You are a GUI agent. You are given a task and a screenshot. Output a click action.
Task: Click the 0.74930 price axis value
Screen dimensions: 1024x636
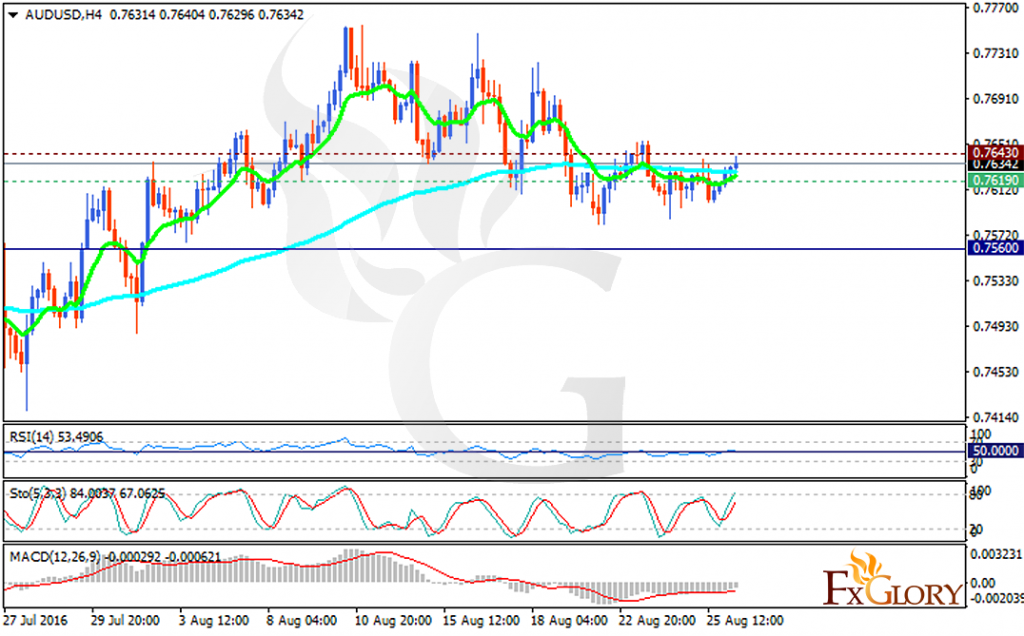995,326
